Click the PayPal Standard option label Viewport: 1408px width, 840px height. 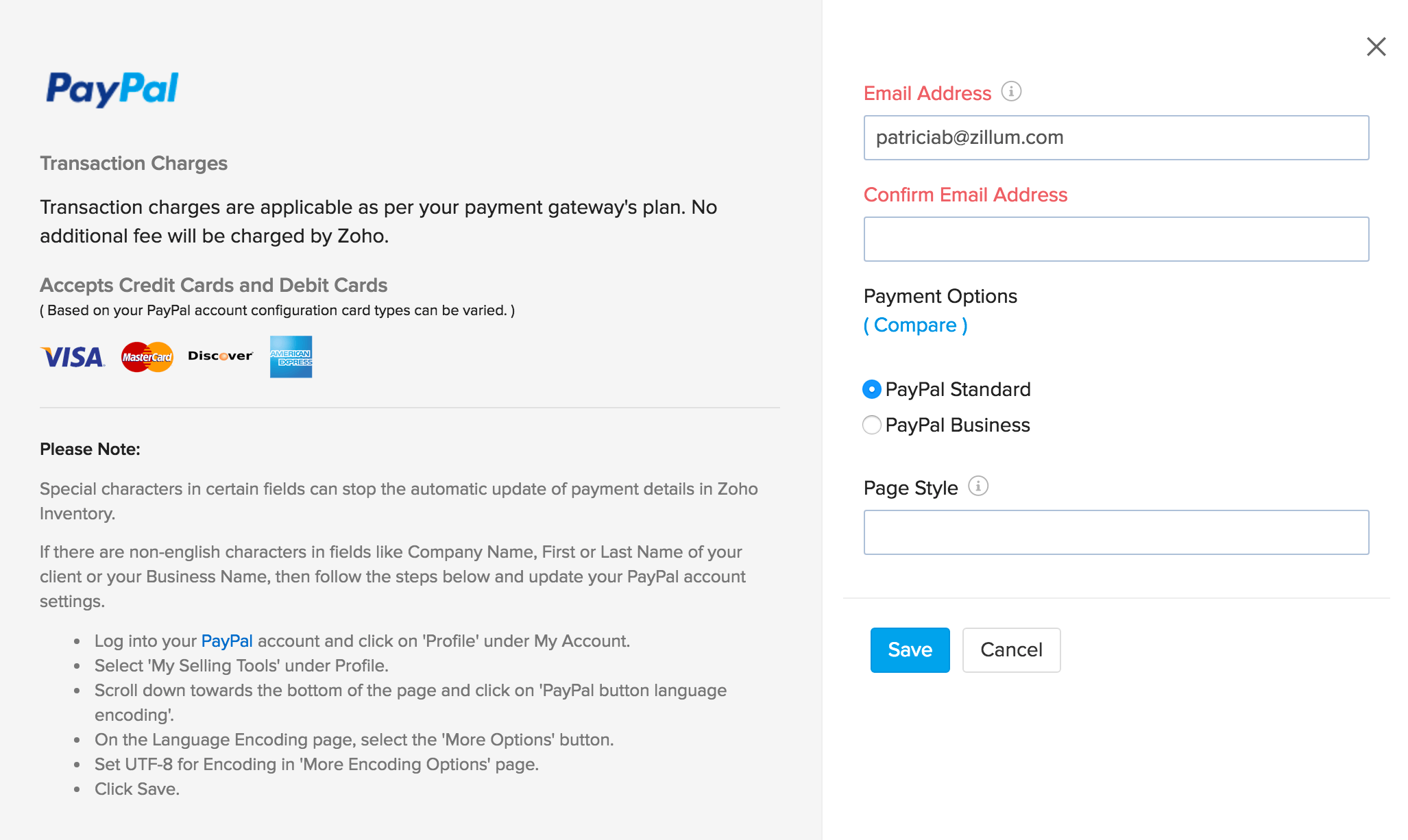tap(958, 389)
